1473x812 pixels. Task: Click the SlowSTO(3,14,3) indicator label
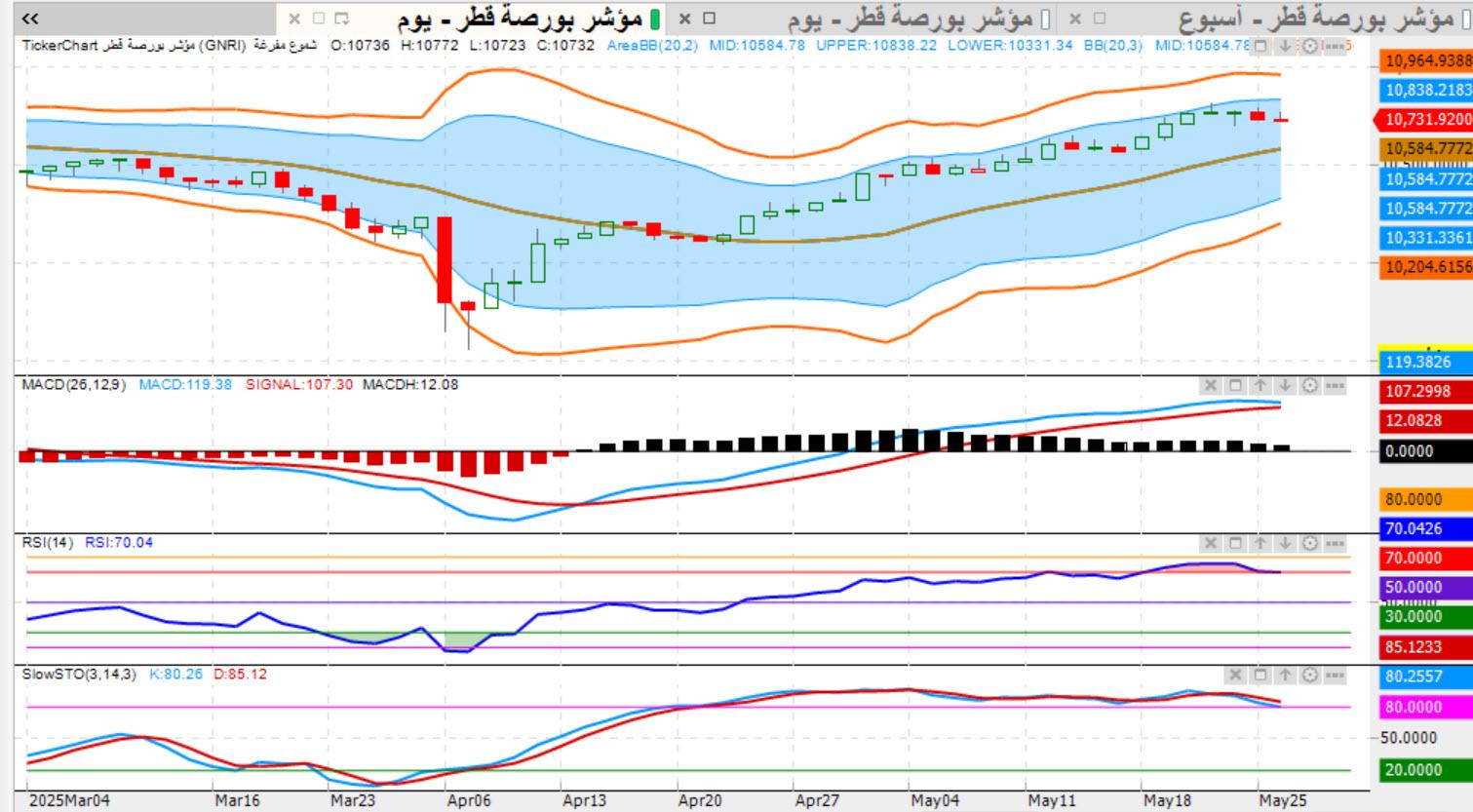pos(79,674)
